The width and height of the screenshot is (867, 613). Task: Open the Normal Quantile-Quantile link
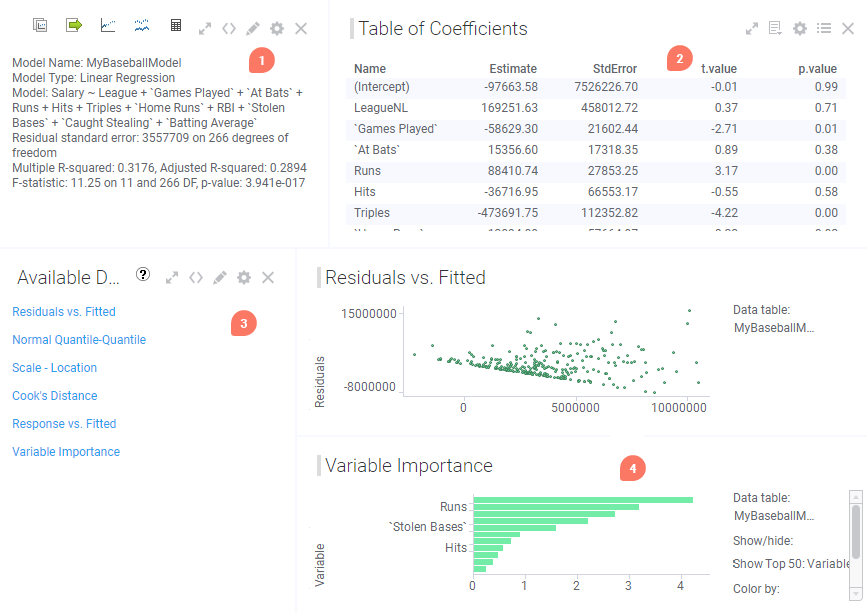point(79,340)
